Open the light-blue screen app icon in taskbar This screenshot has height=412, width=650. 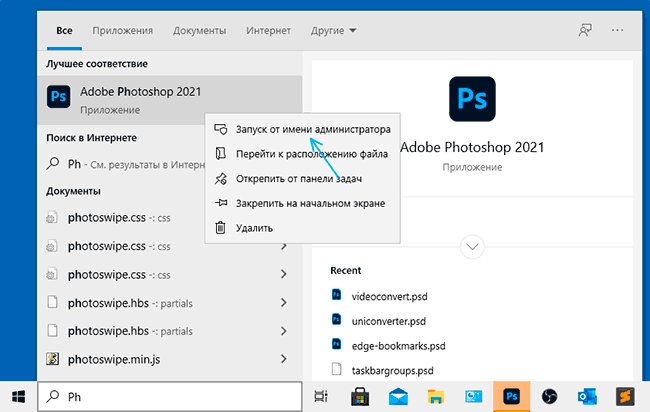(x=473, y=397)
